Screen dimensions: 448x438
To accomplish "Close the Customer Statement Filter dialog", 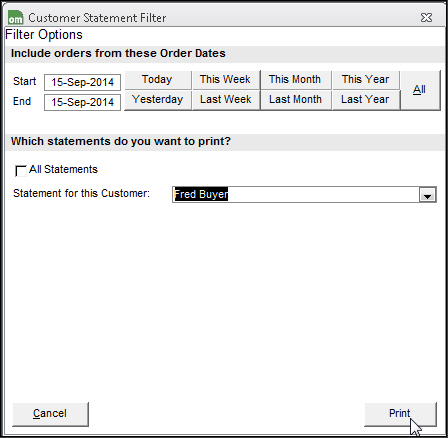I will click(x=426, y=17).
